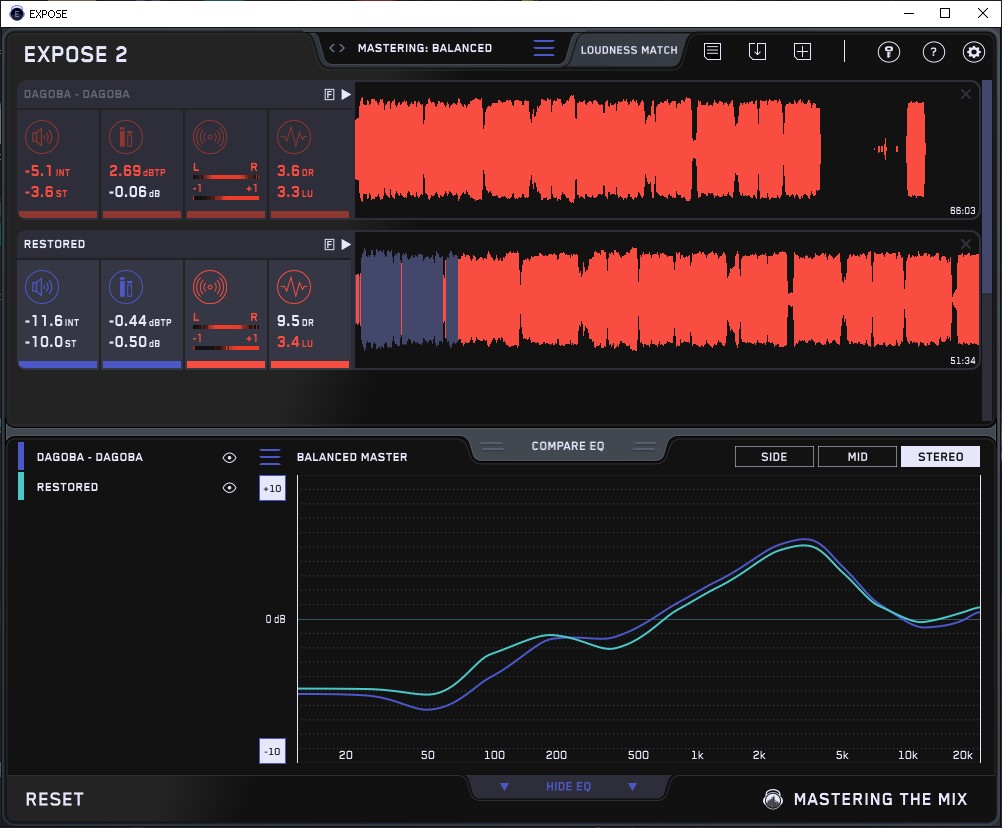Select stereo field icon on Dagoba track
Image resolution: width=1002 pixels, height=828 pixels.
(210, 137)
